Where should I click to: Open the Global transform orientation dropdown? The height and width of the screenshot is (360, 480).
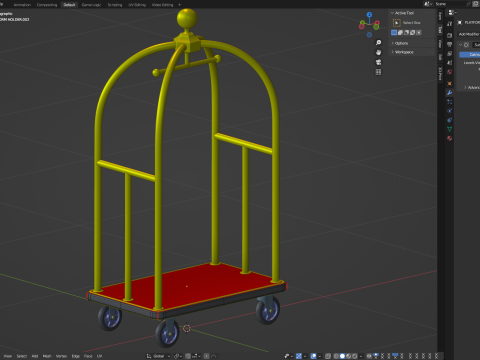[x=159, y=356]
